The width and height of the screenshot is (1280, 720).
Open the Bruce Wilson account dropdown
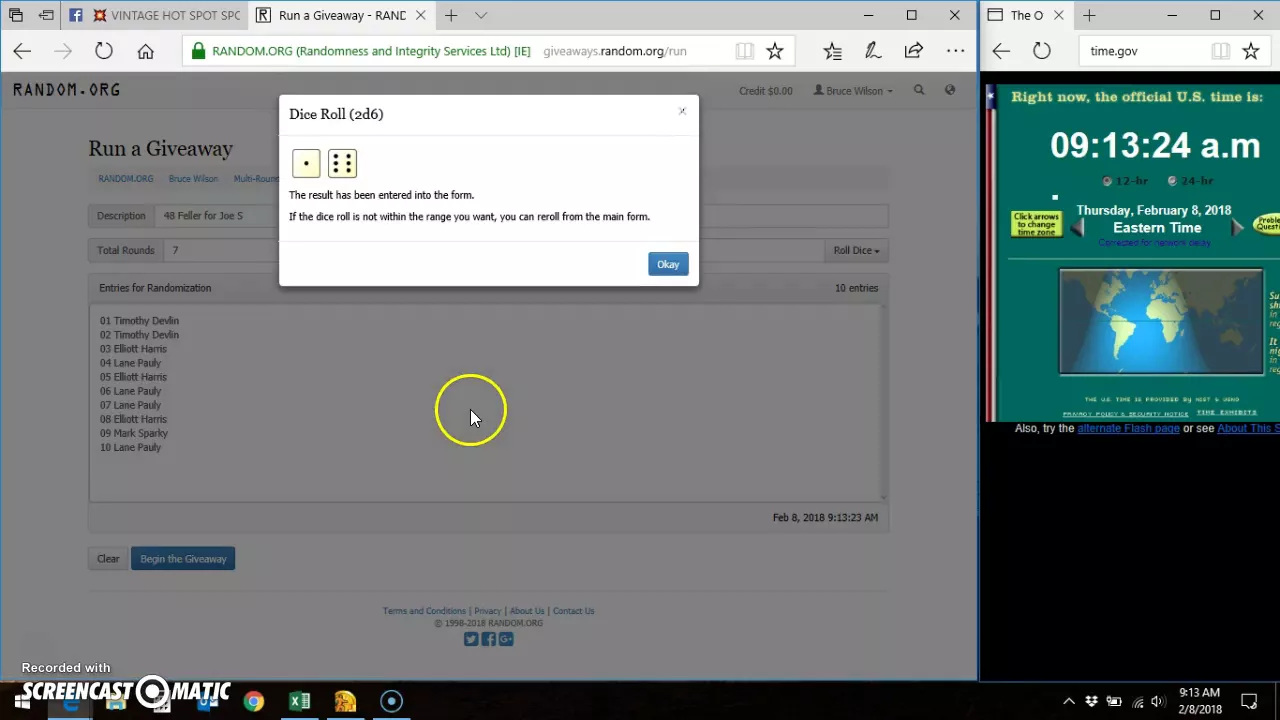853,91
